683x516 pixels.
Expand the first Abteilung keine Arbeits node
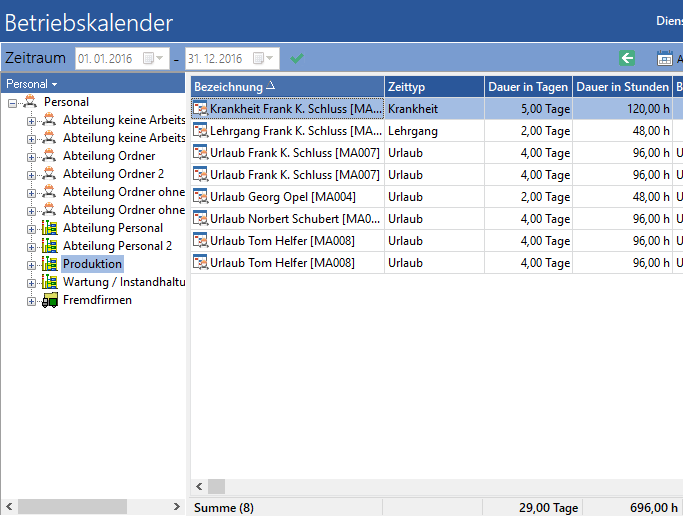click(31, 121)
